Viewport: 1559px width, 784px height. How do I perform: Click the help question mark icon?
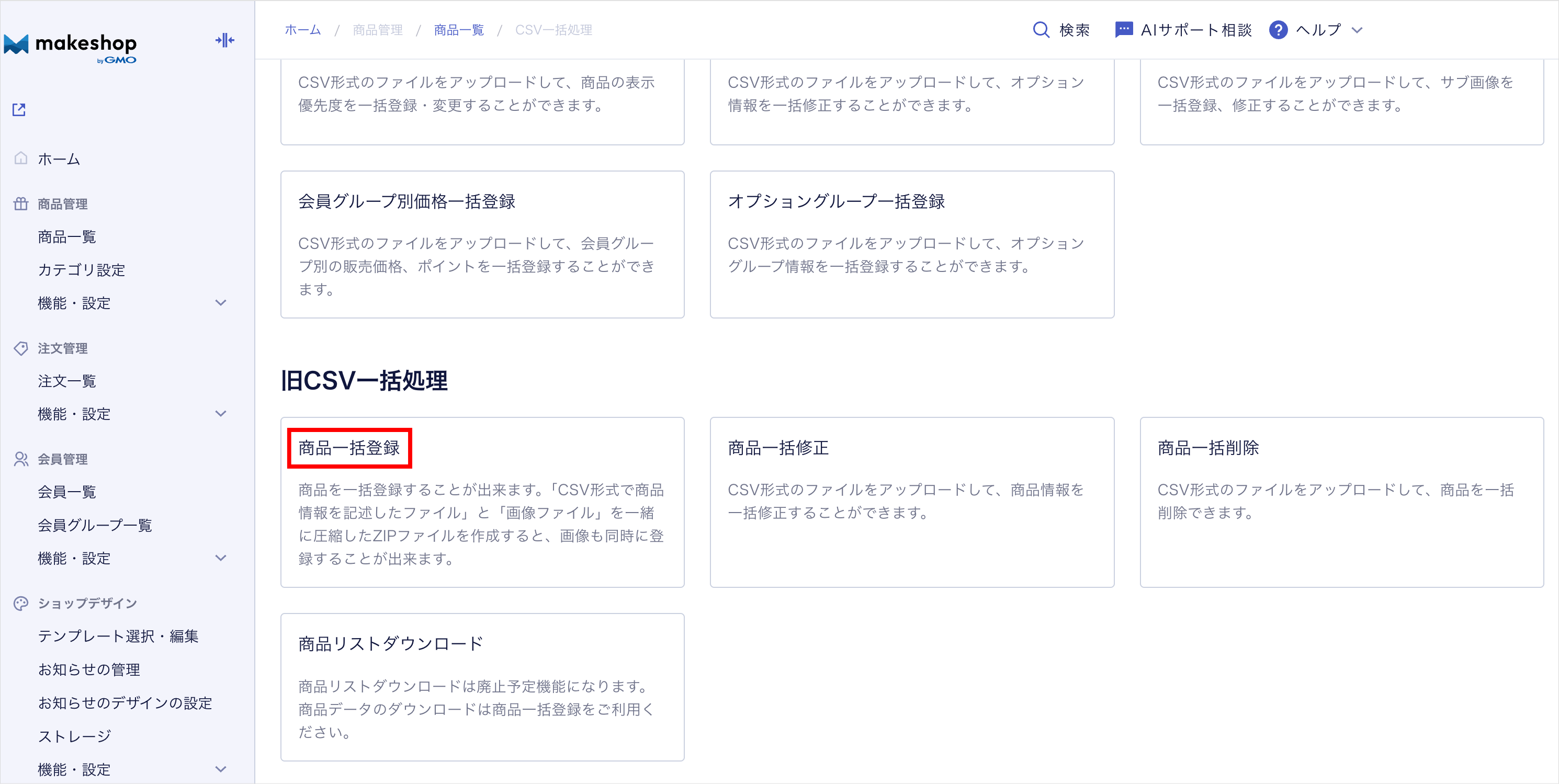tap(1278, 30)
